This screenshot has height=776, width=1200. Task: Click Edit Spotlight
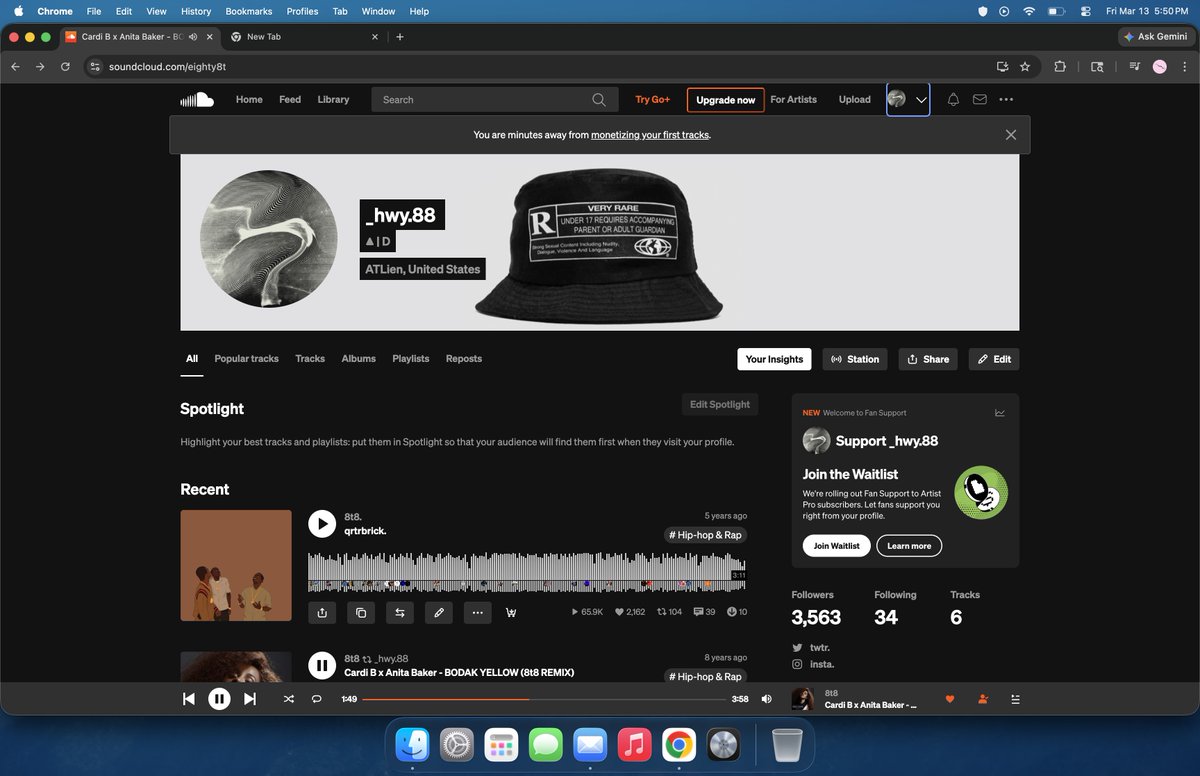pyautogui.click(x=719, y=405)
